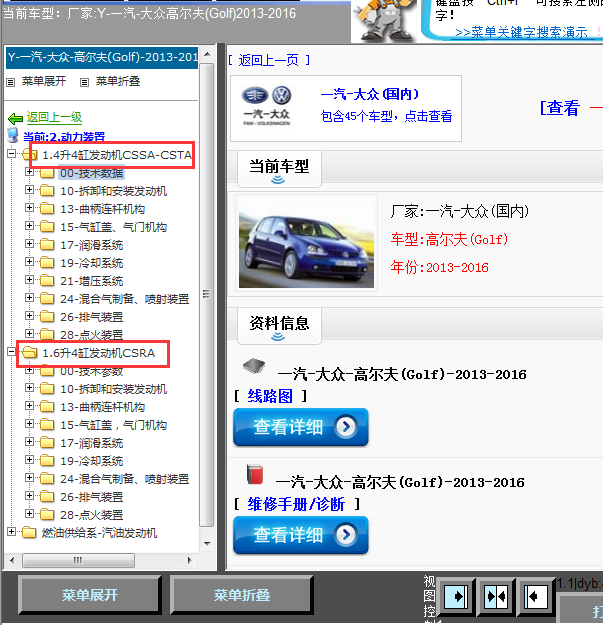Expand 19-冷却系统 under 1.4升 engine
The width and height of the screenshot is (603, 625).
(29, 261)
